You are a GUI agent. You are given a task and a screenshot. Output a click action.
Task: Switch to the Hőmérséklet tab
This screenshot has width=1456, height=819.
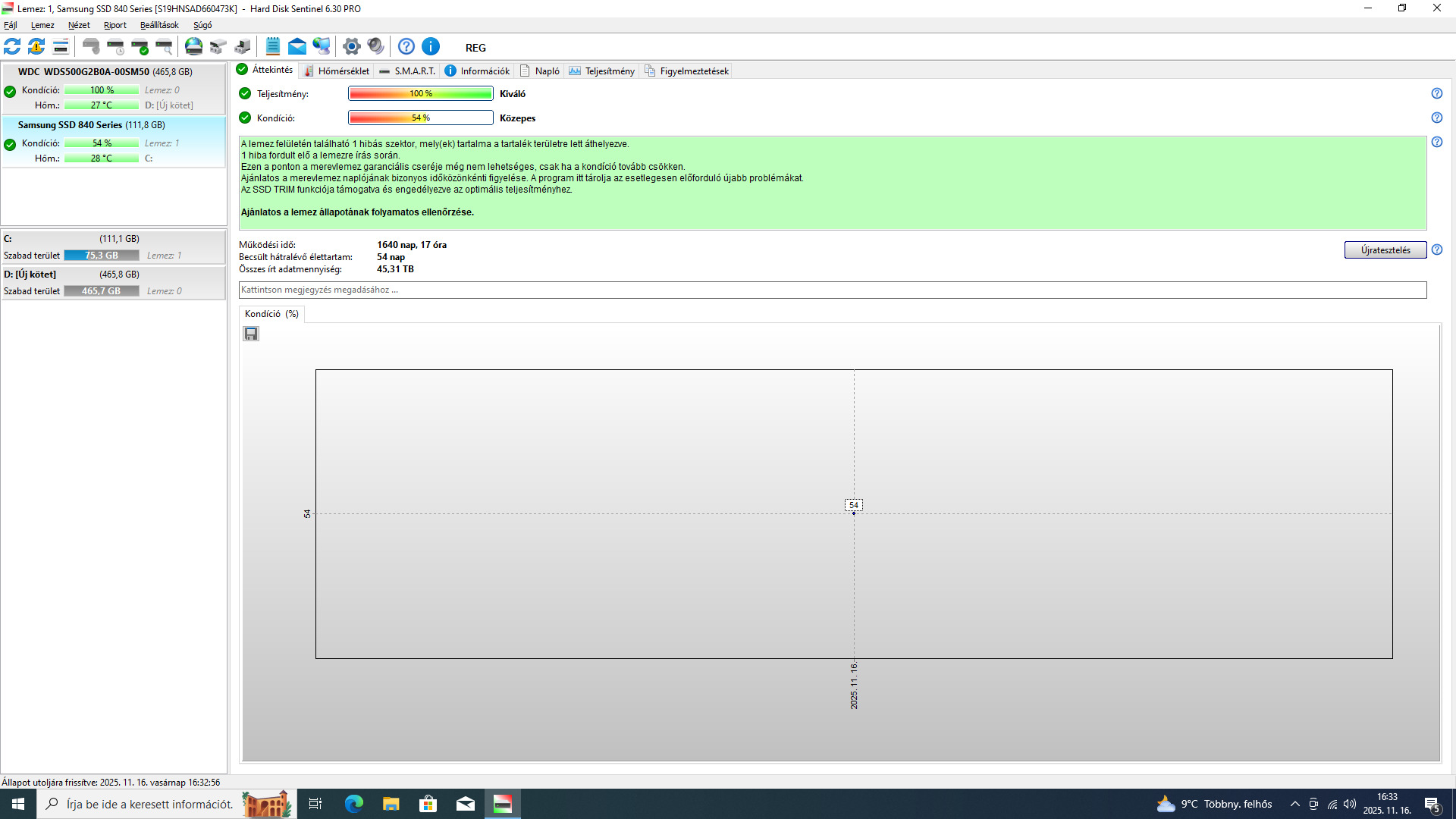337,71
